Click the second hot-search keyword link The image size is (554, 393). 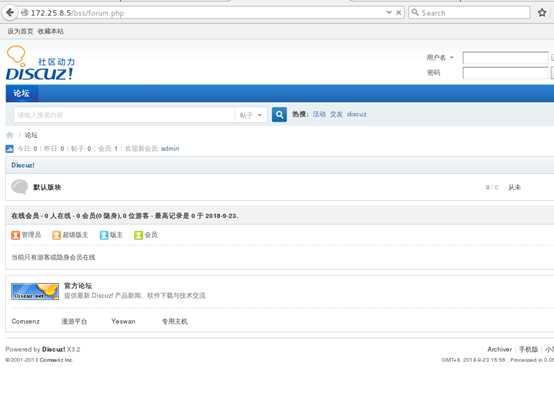[336, 114]
